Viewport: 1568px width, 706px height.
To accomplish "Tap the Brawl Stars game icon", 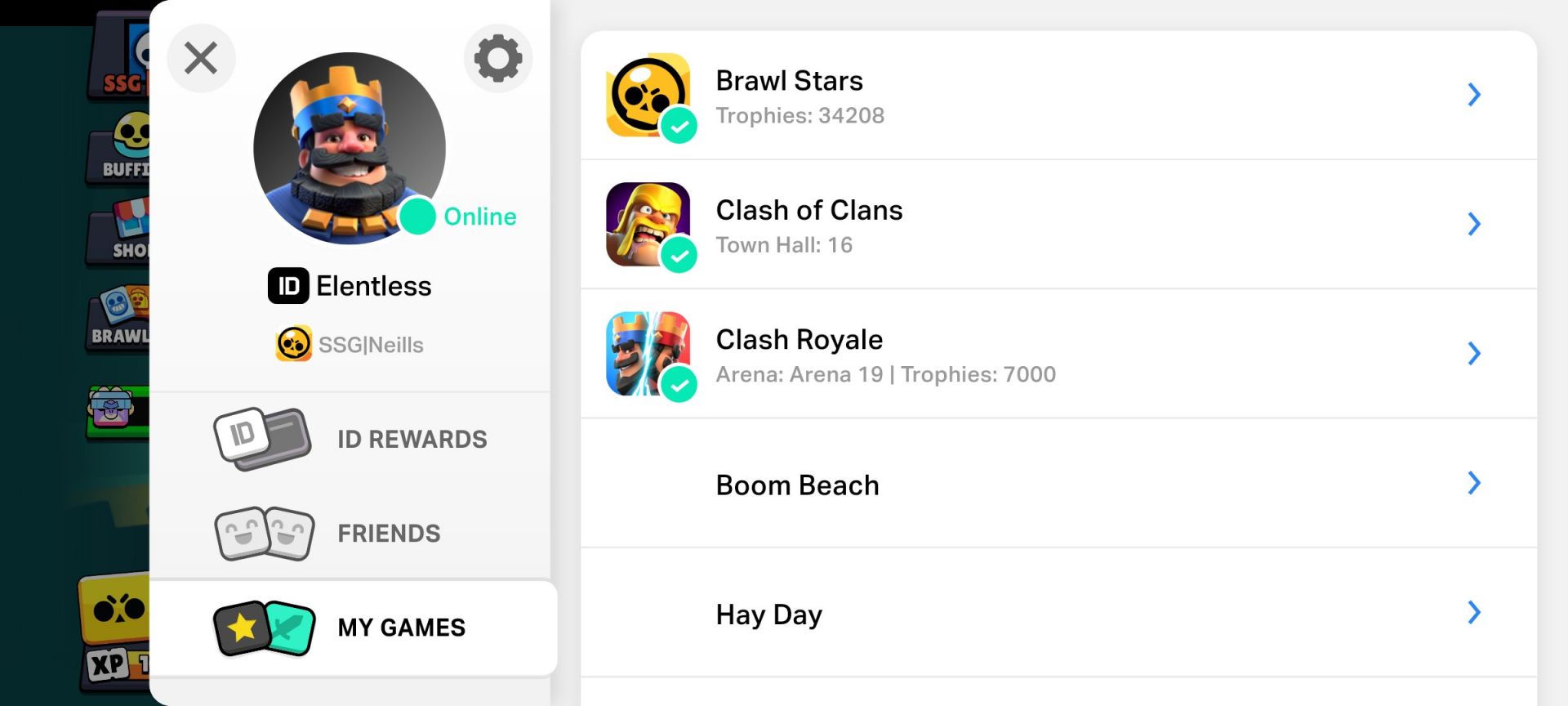I will (x=648, y=95).
